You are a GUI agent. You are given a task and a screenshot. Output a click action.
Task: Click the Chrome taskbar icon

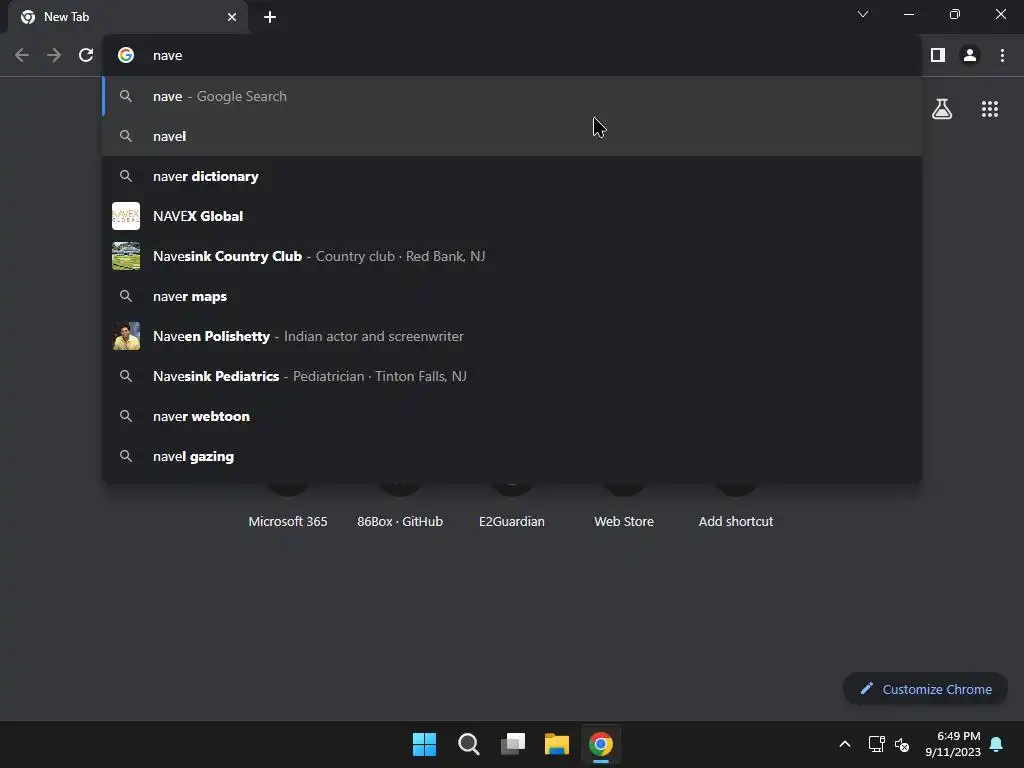[x=601, y=744]
